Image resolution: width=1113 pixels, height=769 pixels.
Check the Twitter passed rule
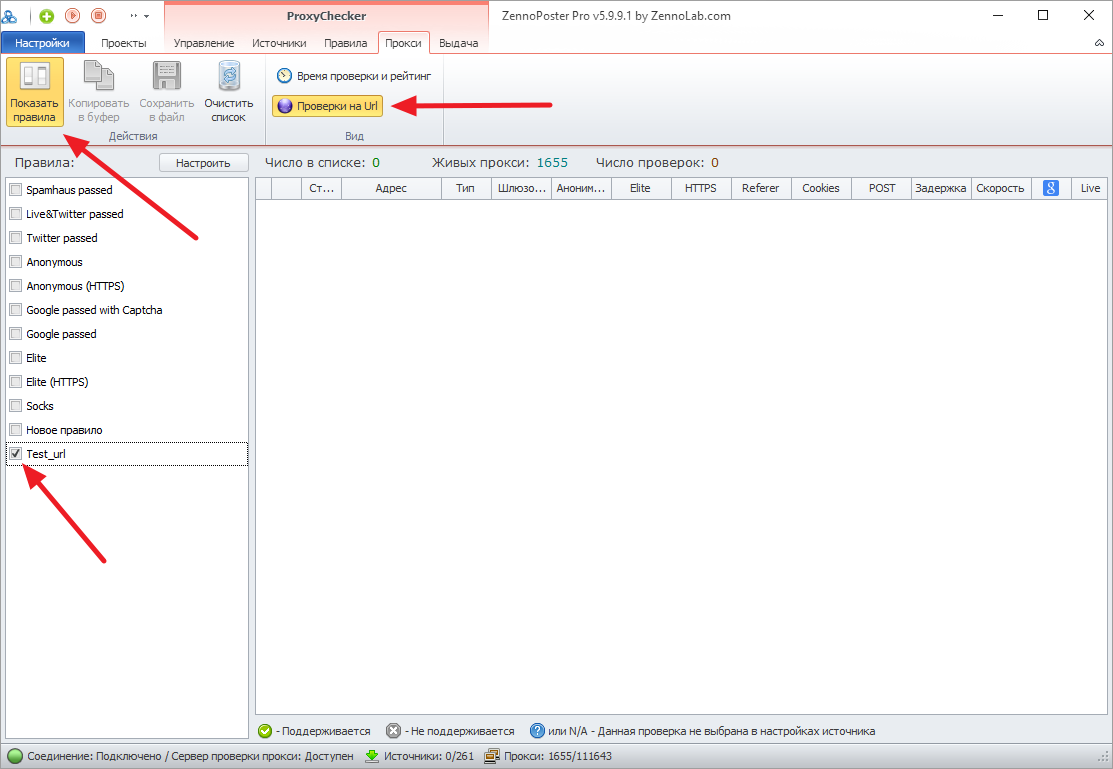coord(16,238)
